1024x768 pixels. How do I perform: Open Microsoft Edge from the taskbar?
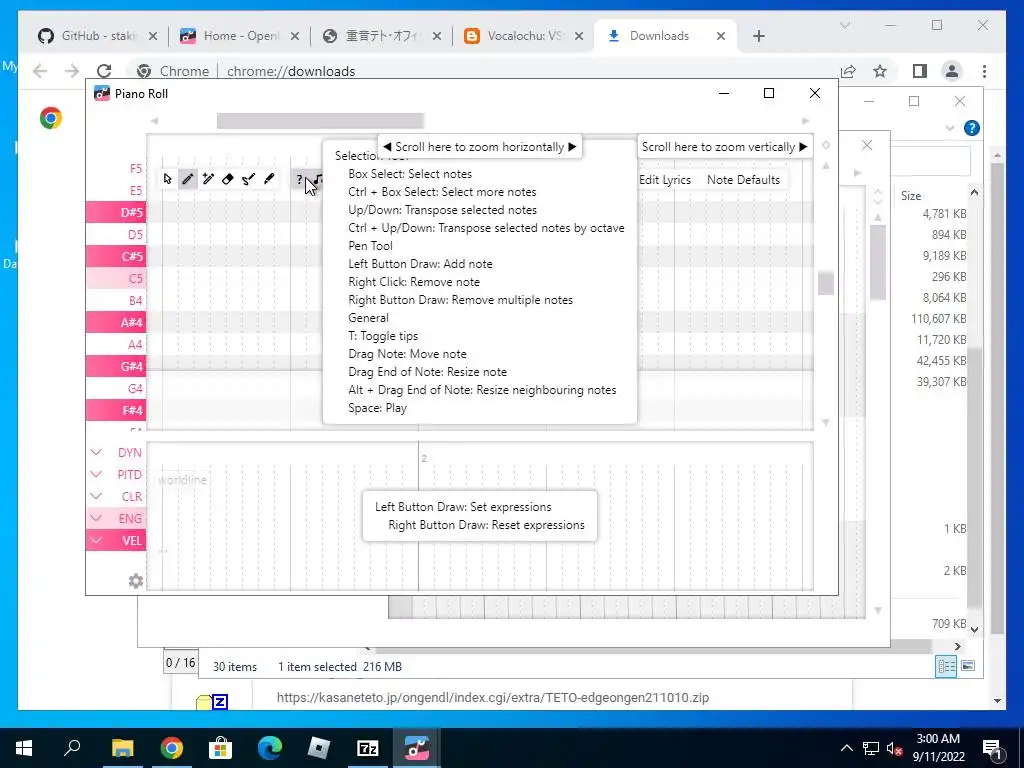click(270, 748)
